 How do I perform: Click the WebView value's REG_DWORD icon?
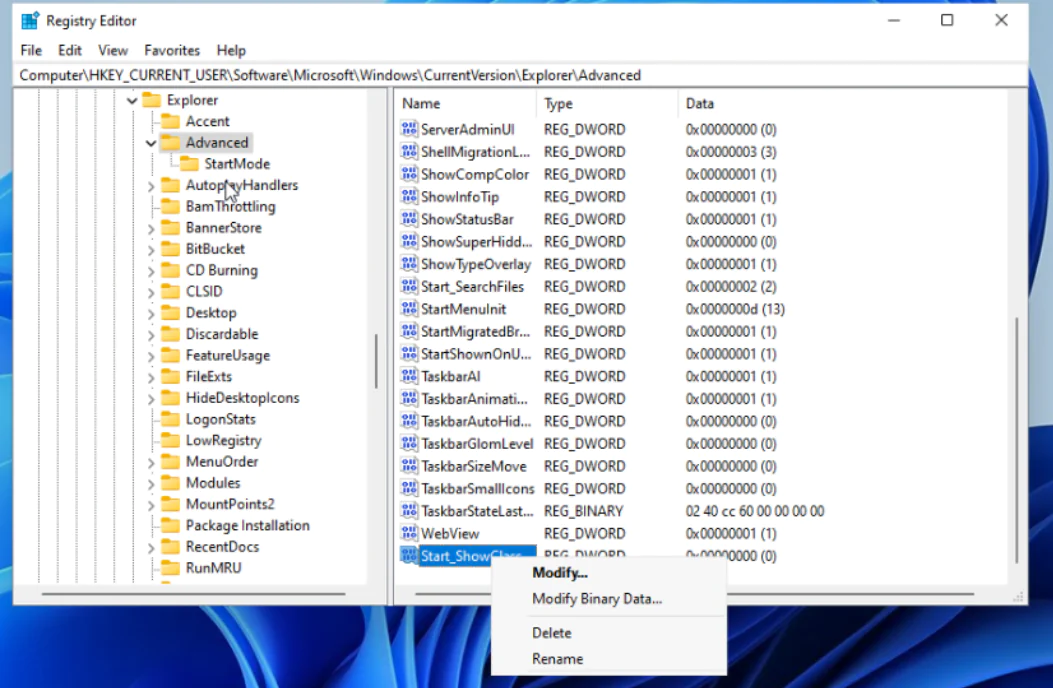pyautogui.click(x=410, y=533)
